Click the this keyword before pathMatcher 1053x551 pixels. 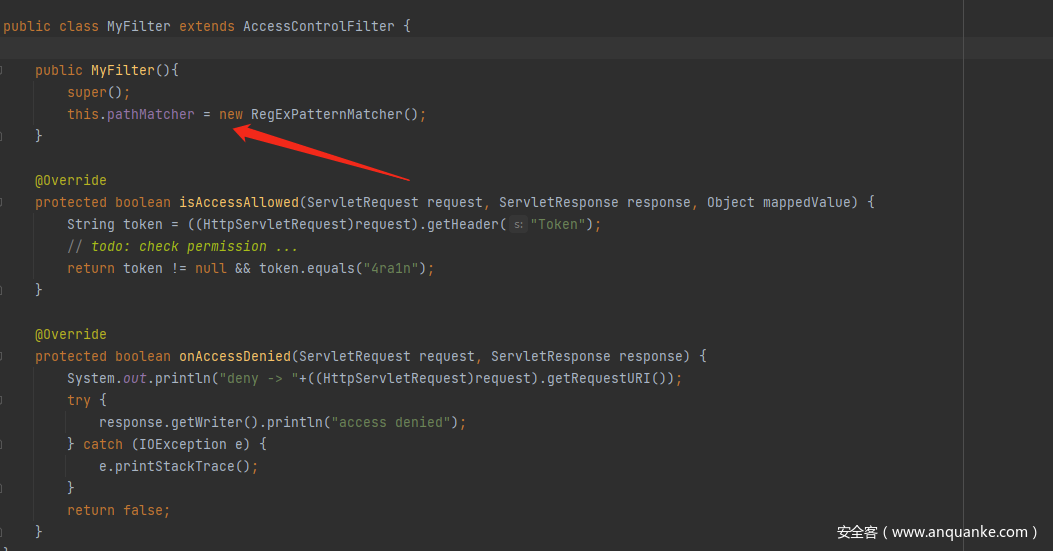click(83, 114)
